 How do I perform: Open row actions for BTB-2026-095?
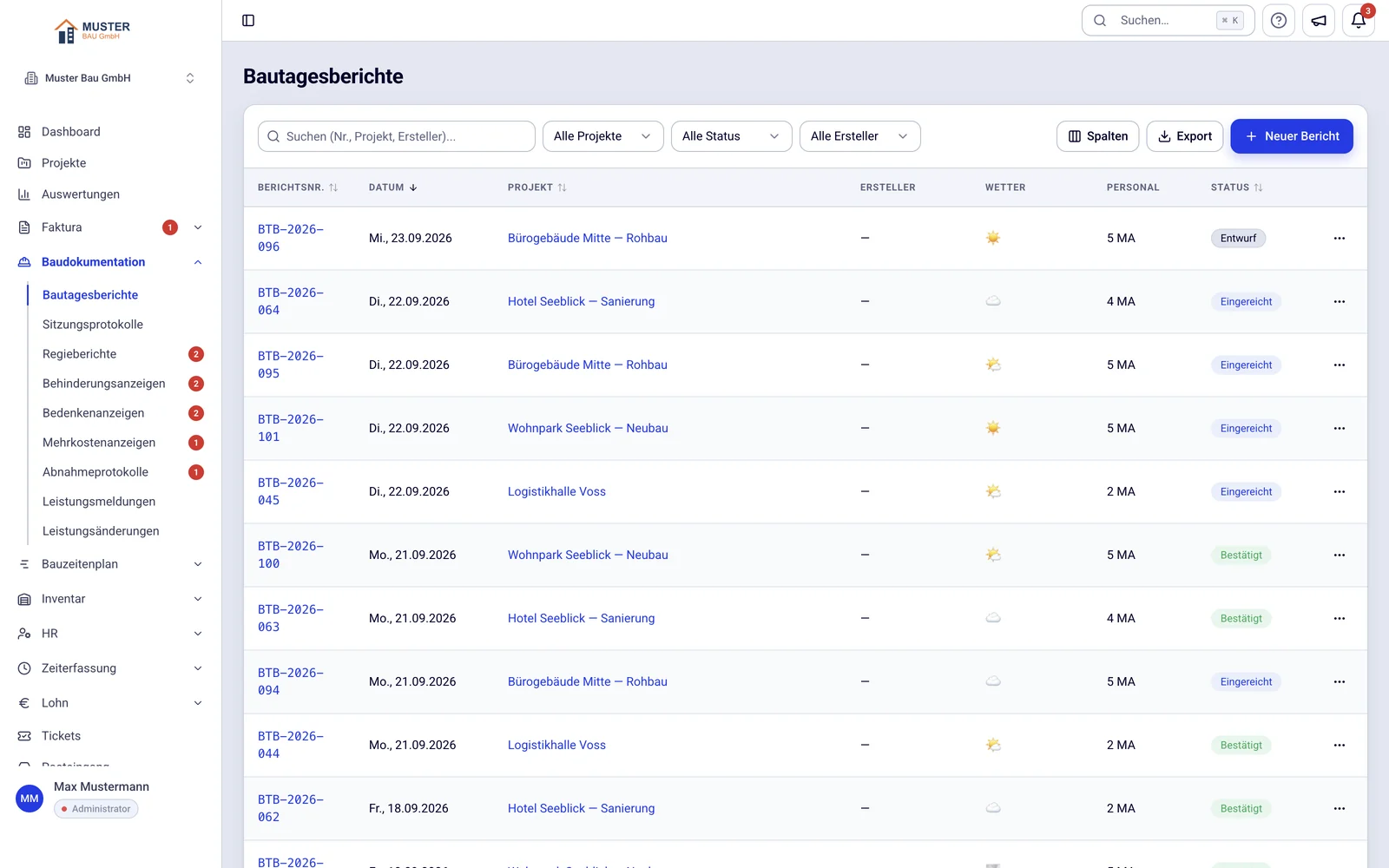tap(1340, 365)
